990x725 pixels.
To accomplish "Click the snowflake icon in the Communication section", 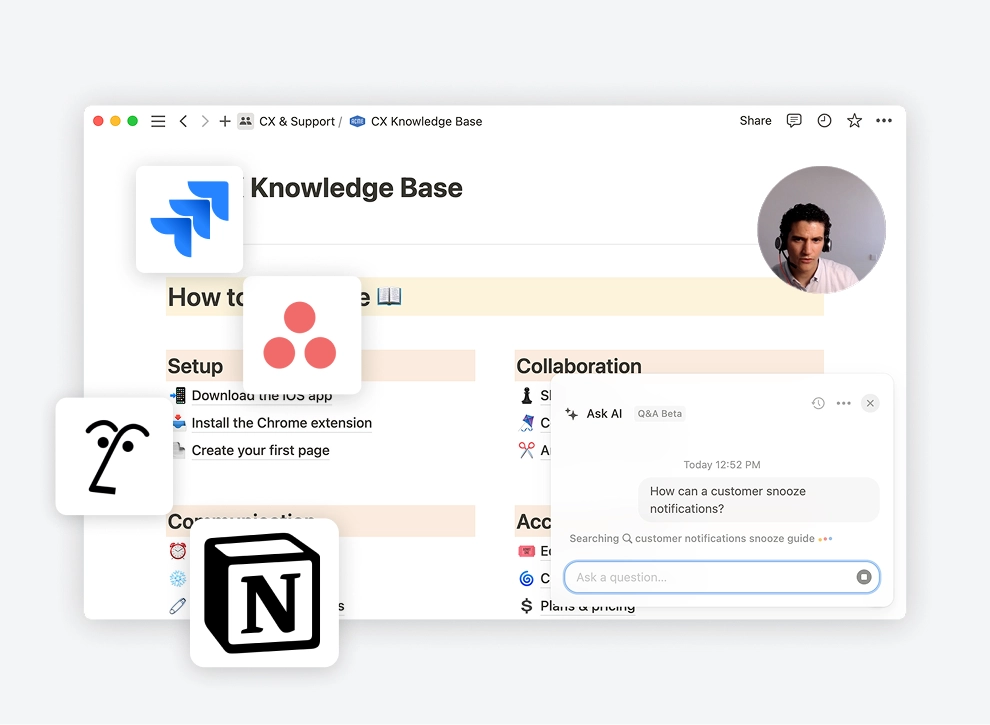I will click(x=178, y=578).
